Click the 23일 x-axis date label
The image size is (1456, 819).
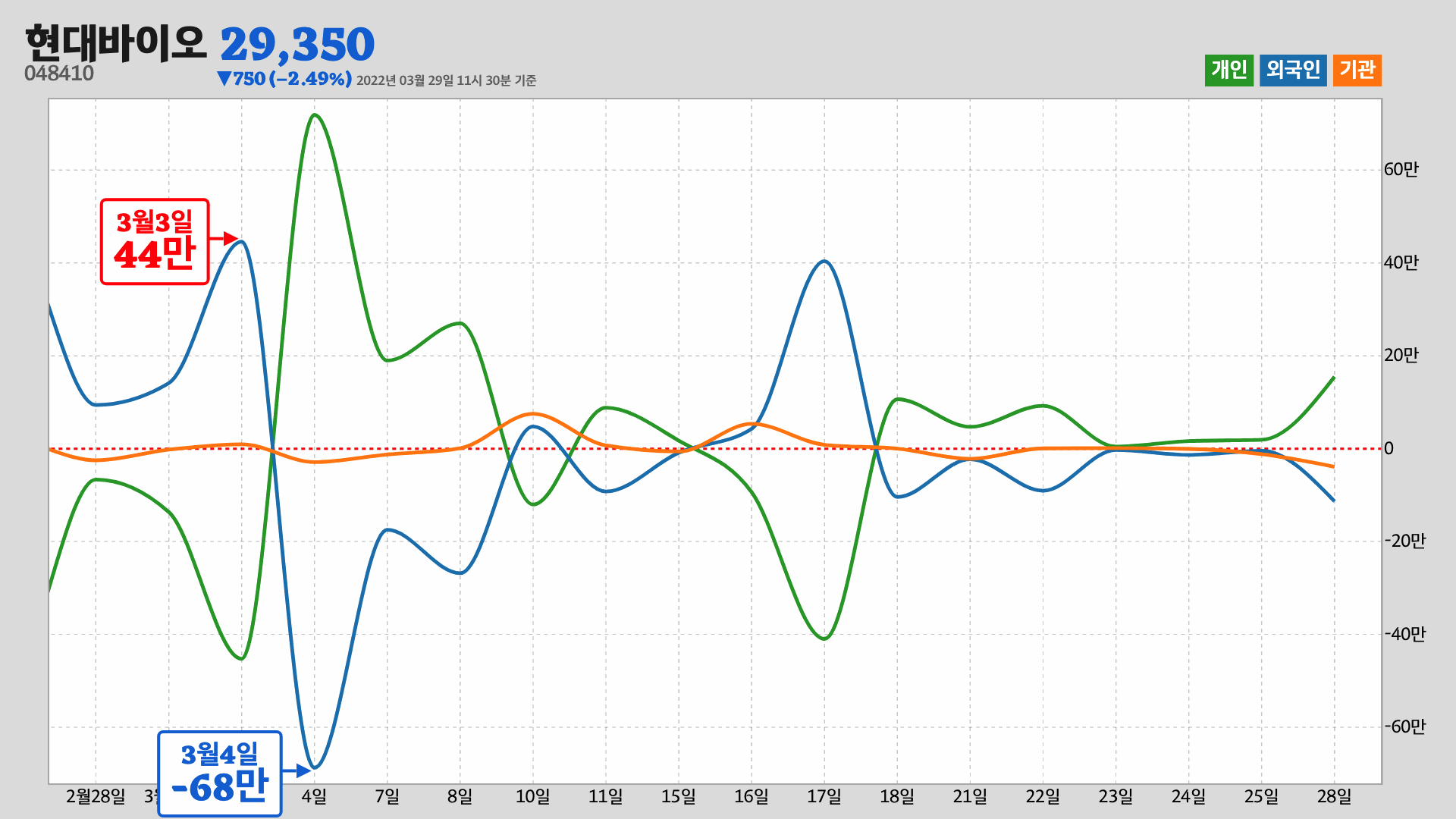(1116, 797)
